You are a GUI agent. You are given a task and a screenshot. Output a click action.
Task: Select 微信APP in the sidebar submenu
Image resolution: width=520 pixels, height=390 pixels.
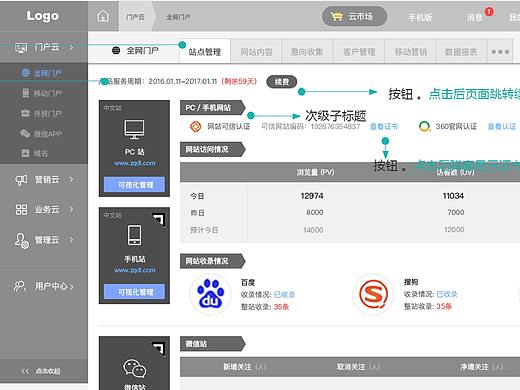(48, 134)
